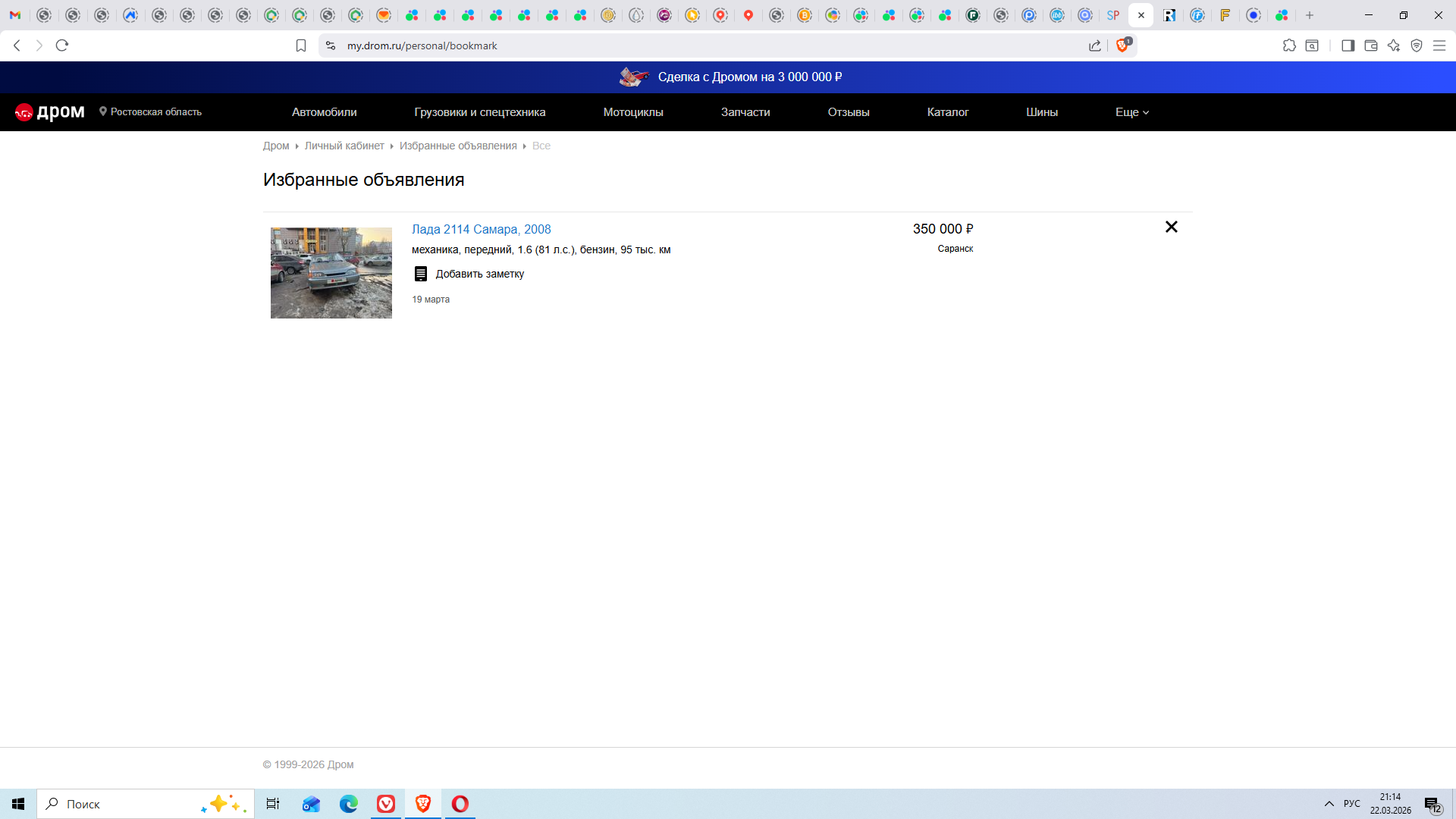Click the browser bookmark icon
Image resolution: width=1456 pixels, height=819 pixels.
tap(301, 45)
